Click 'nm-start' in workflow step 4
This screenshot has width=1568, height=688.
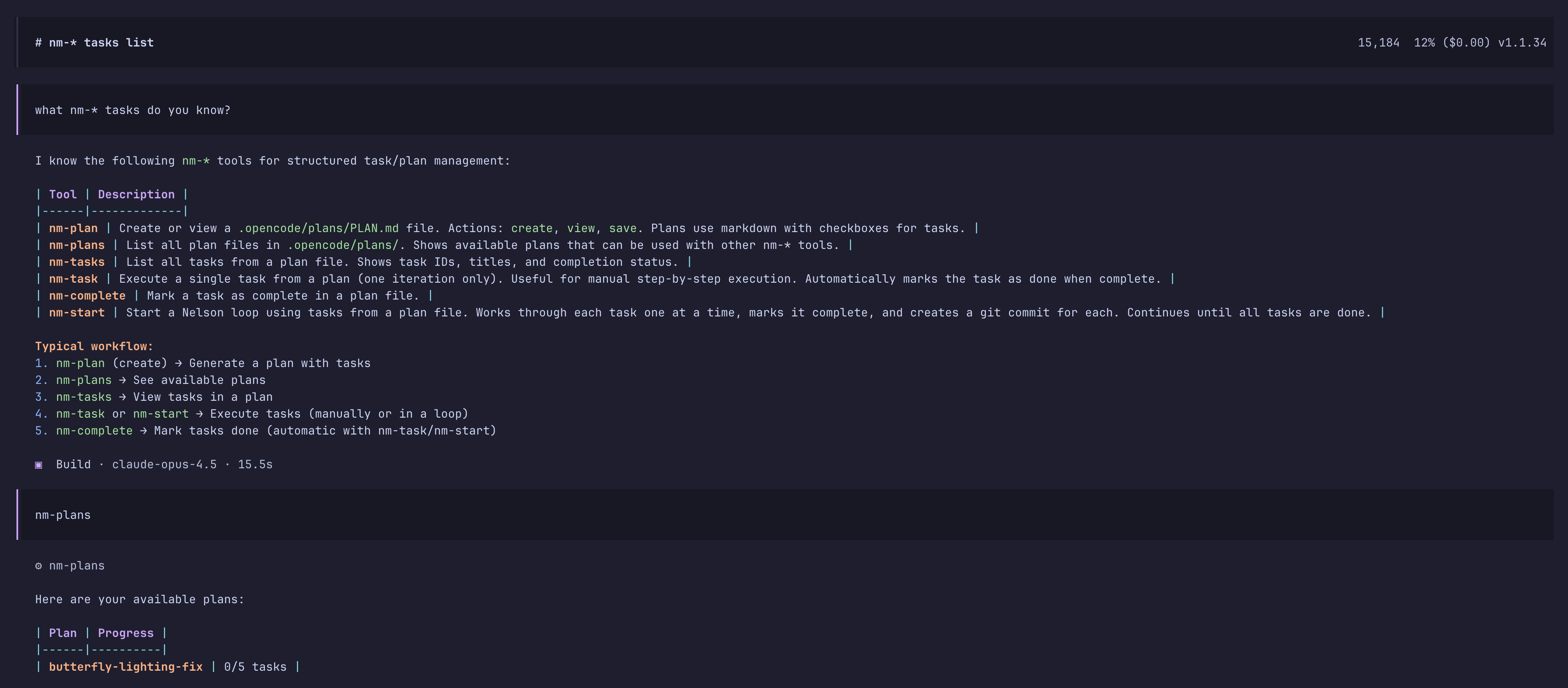(x=161, y=414)
